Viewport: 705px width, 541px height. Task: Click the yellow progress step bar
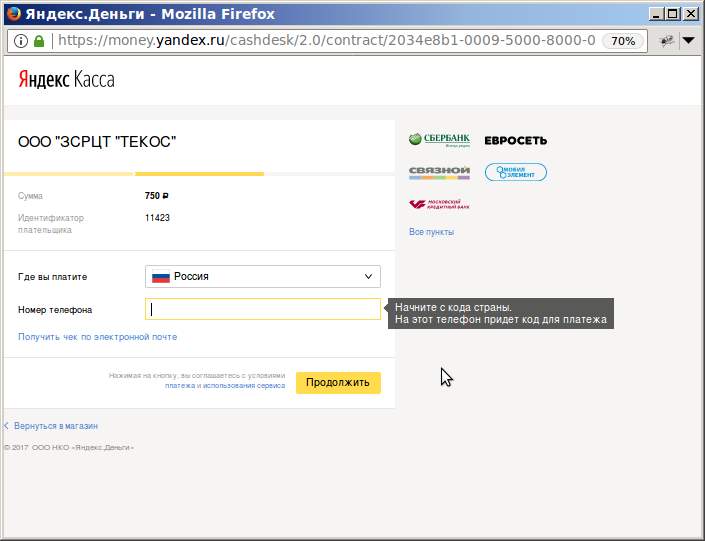(199, 174)
